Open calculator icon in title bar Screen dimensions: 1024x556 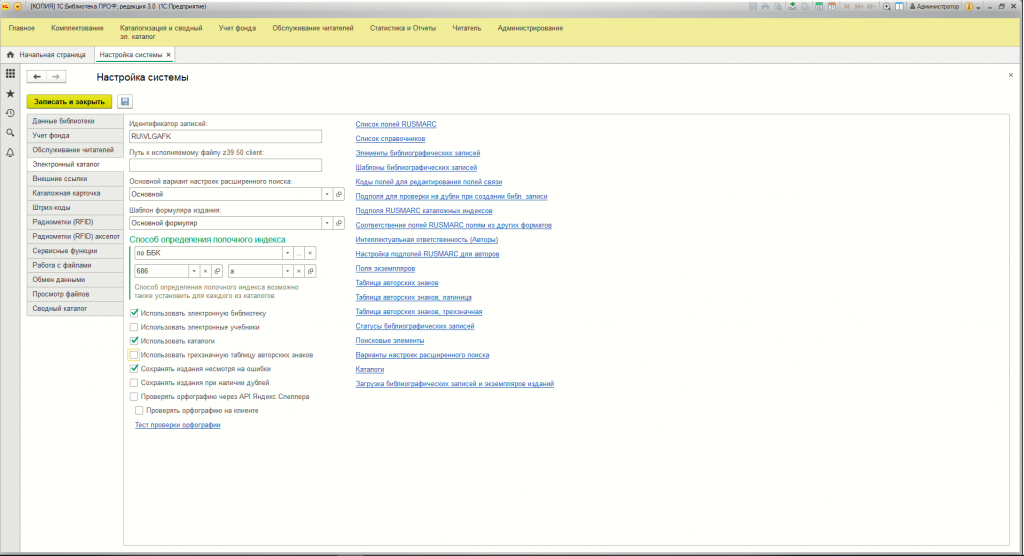pos(819,7)
